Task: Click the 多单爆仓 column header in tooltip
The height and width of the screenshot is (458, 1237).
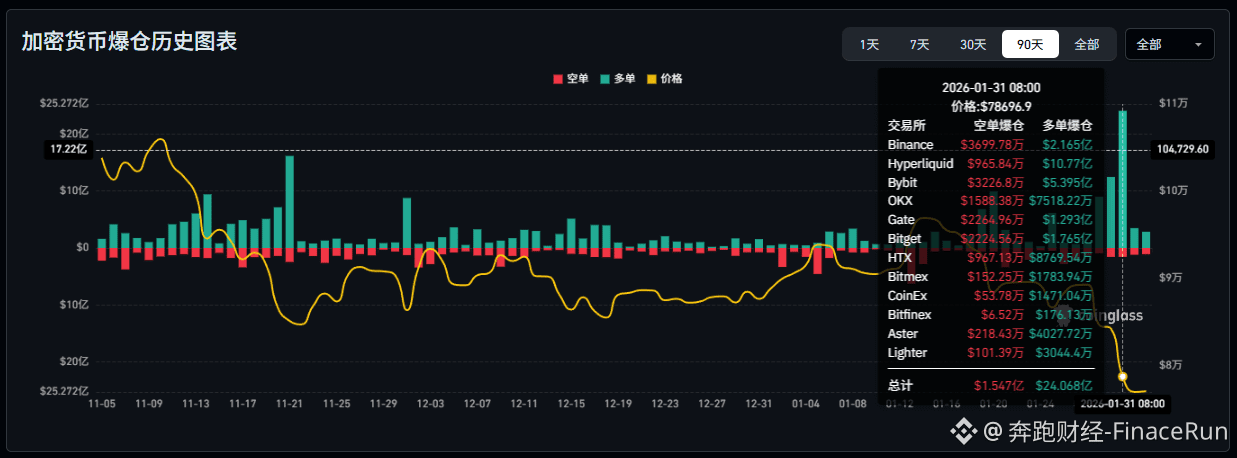Action: tap(1067, 126)
